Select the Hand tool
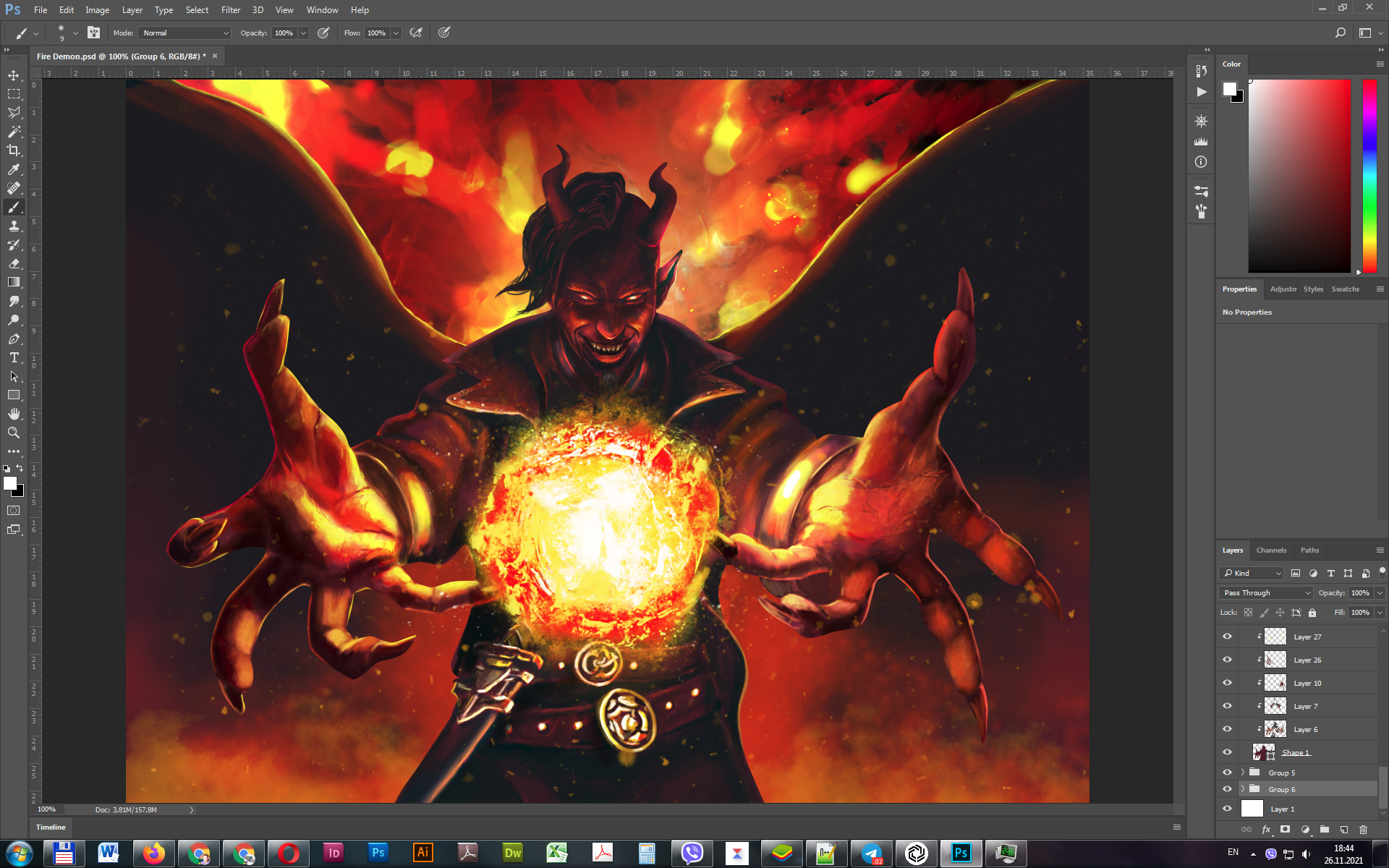 [x=14, y=414]
